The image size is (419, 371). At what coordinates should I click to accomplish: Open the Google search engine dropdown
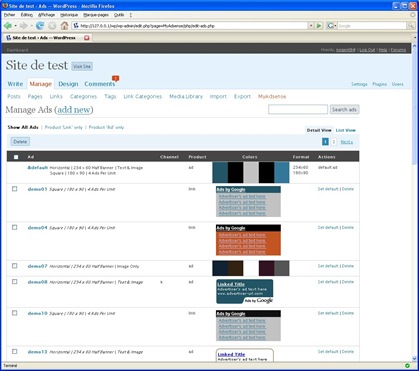pyautogui.click(x=331, y=26)
